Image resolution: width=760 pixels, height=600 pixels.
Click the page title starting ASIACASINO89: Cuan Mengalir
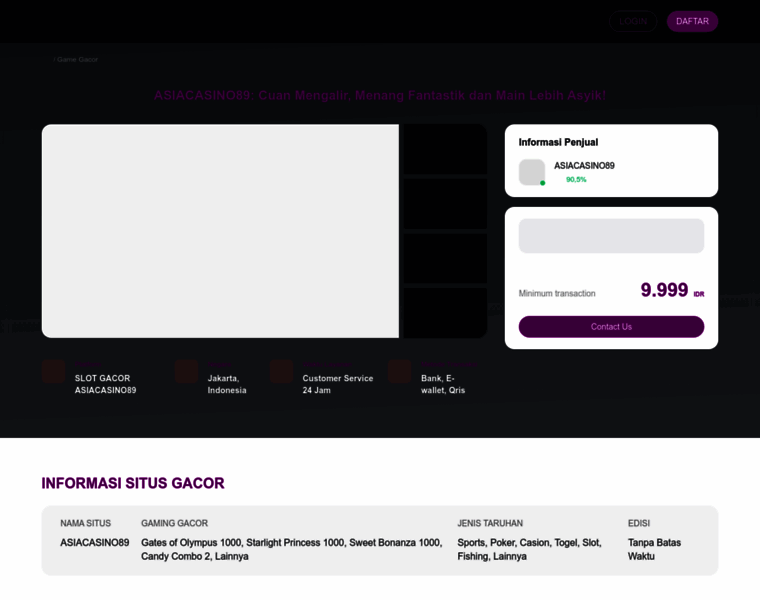(380, 95)
